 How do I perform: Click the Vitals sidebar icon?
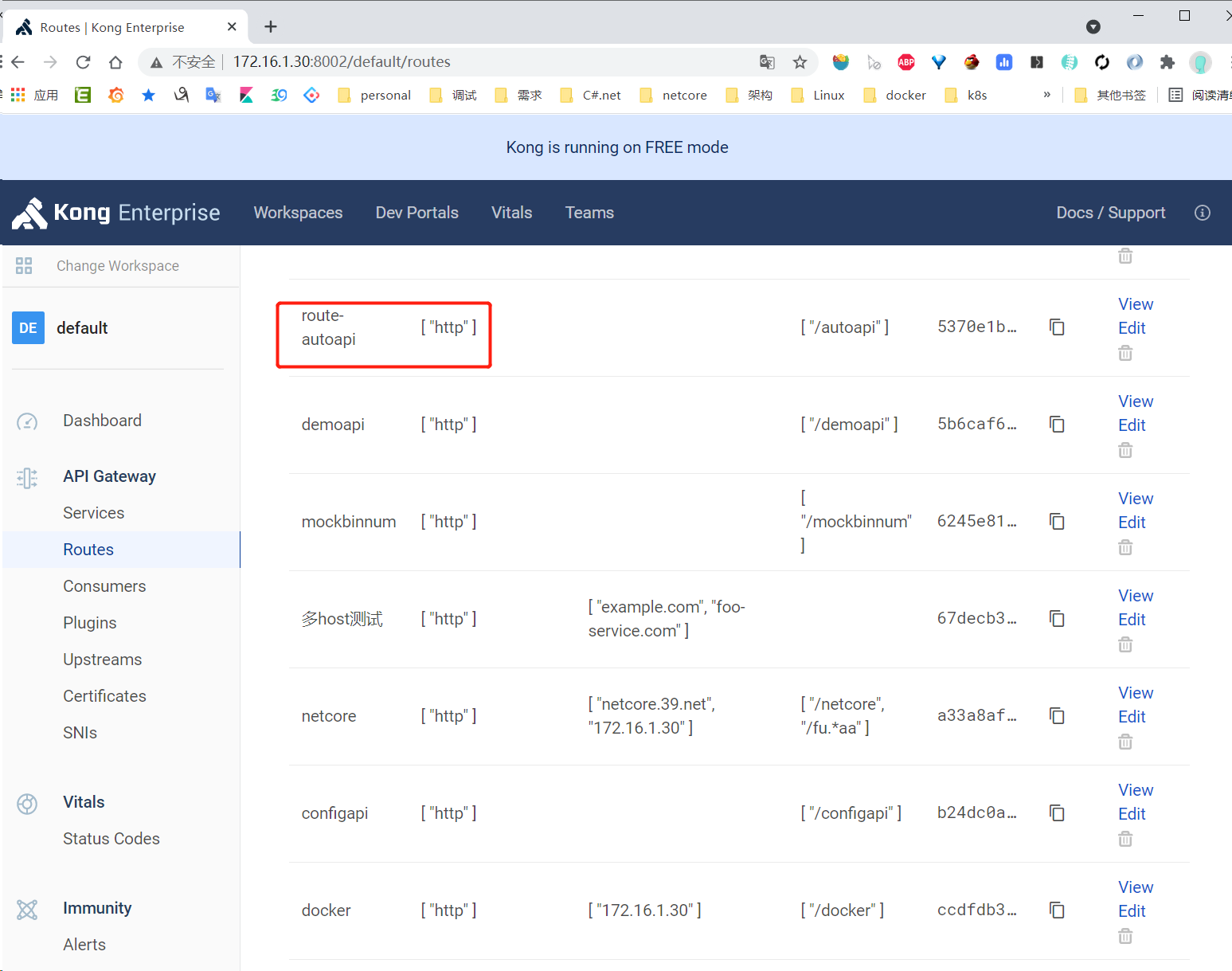[27, 804]
